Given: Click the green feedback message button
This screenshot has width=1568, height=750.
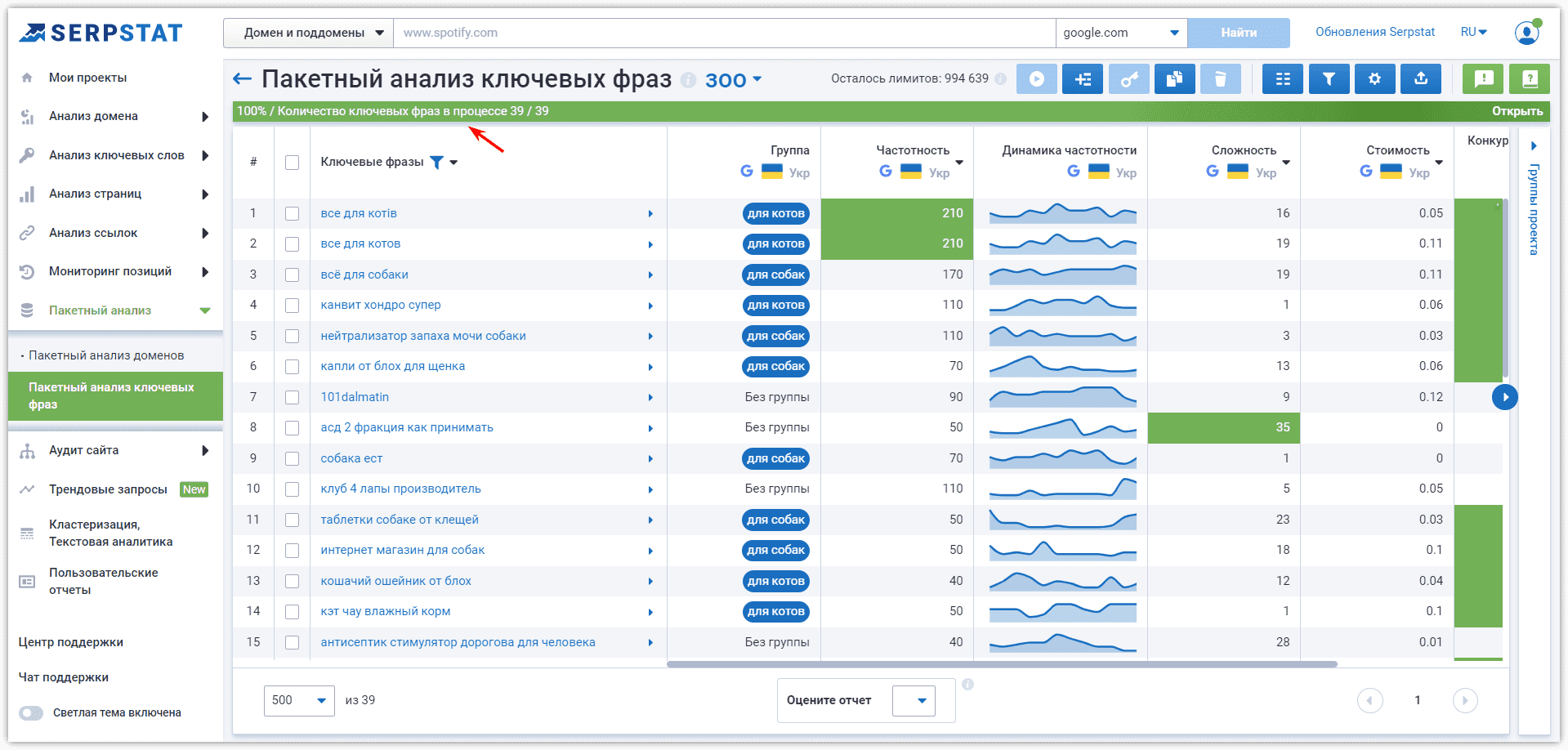Looking at the screenshot, I should pos(1483,79).
